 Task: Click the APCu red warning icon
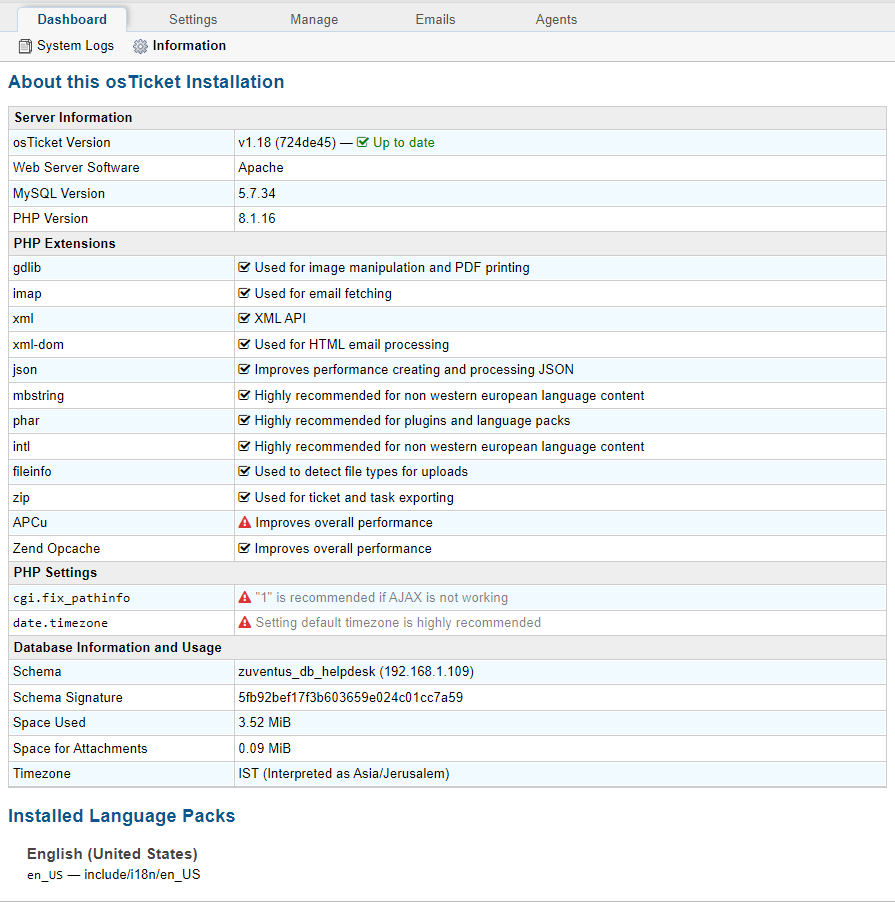244,522
